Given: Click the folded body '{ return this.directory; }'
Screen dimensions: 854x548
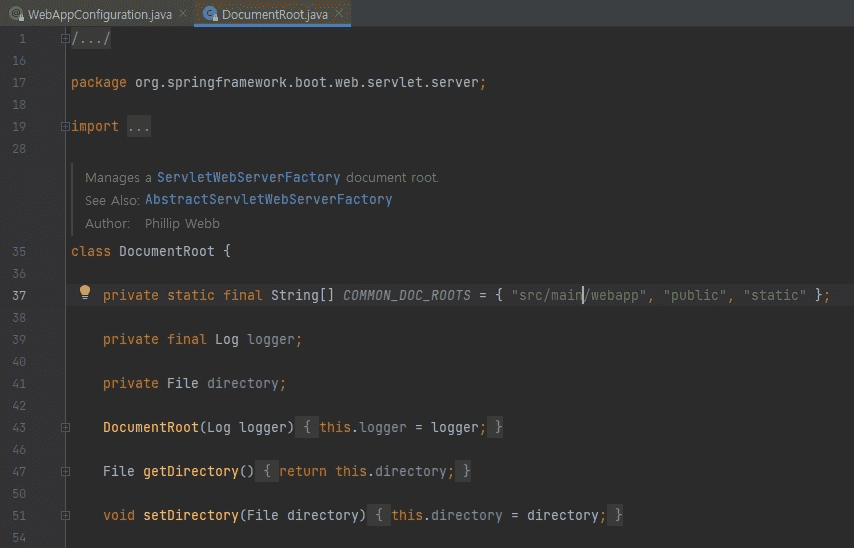Looking at the screenshot, I should tap(363, 471).
